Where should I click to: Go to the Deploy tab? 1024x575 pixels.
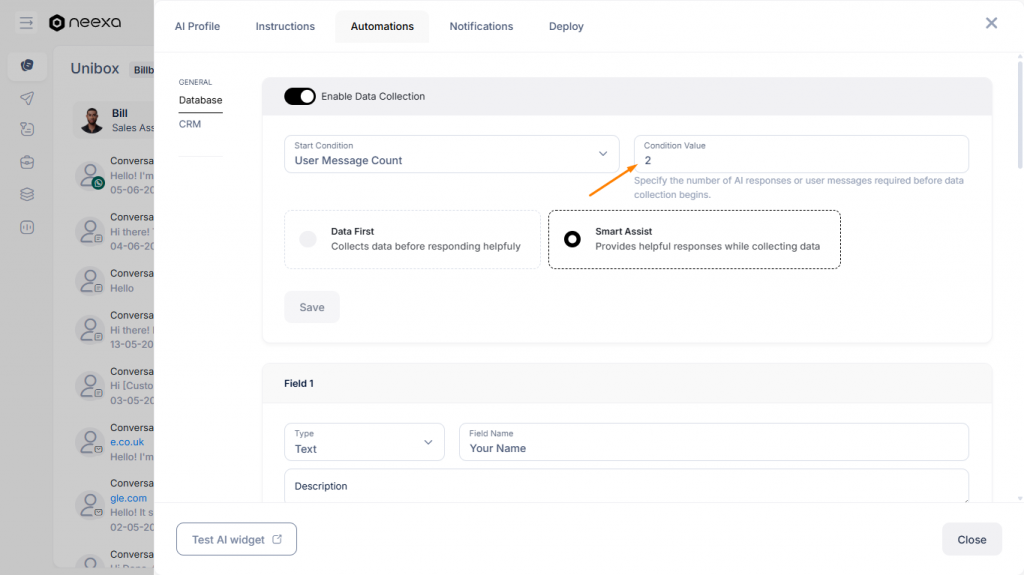pyautogui.click(x=566, y=26)
